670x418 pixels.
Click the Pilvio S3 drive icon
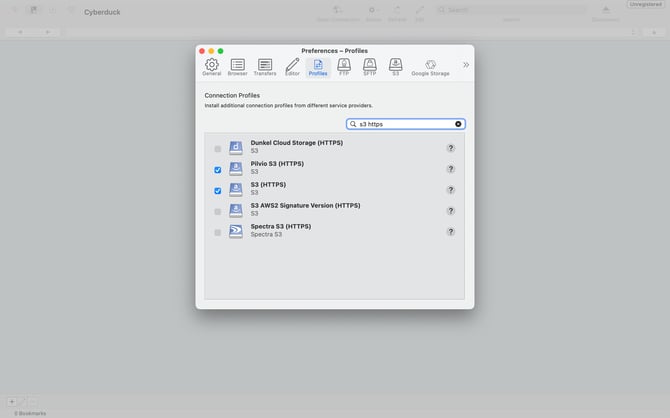[236, 168]
